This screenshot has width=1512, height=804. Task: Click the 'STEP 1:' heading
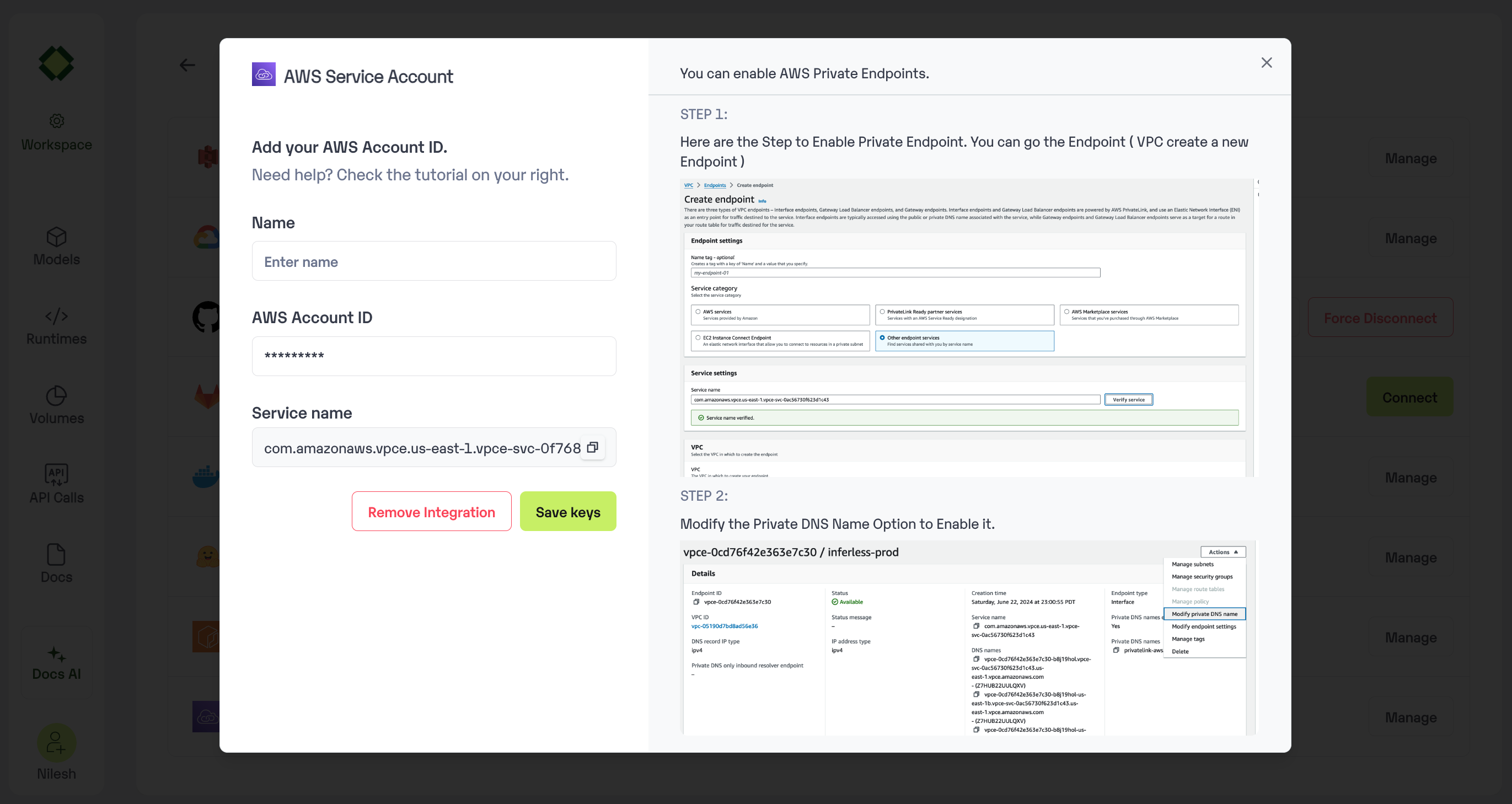click(704, 115)
